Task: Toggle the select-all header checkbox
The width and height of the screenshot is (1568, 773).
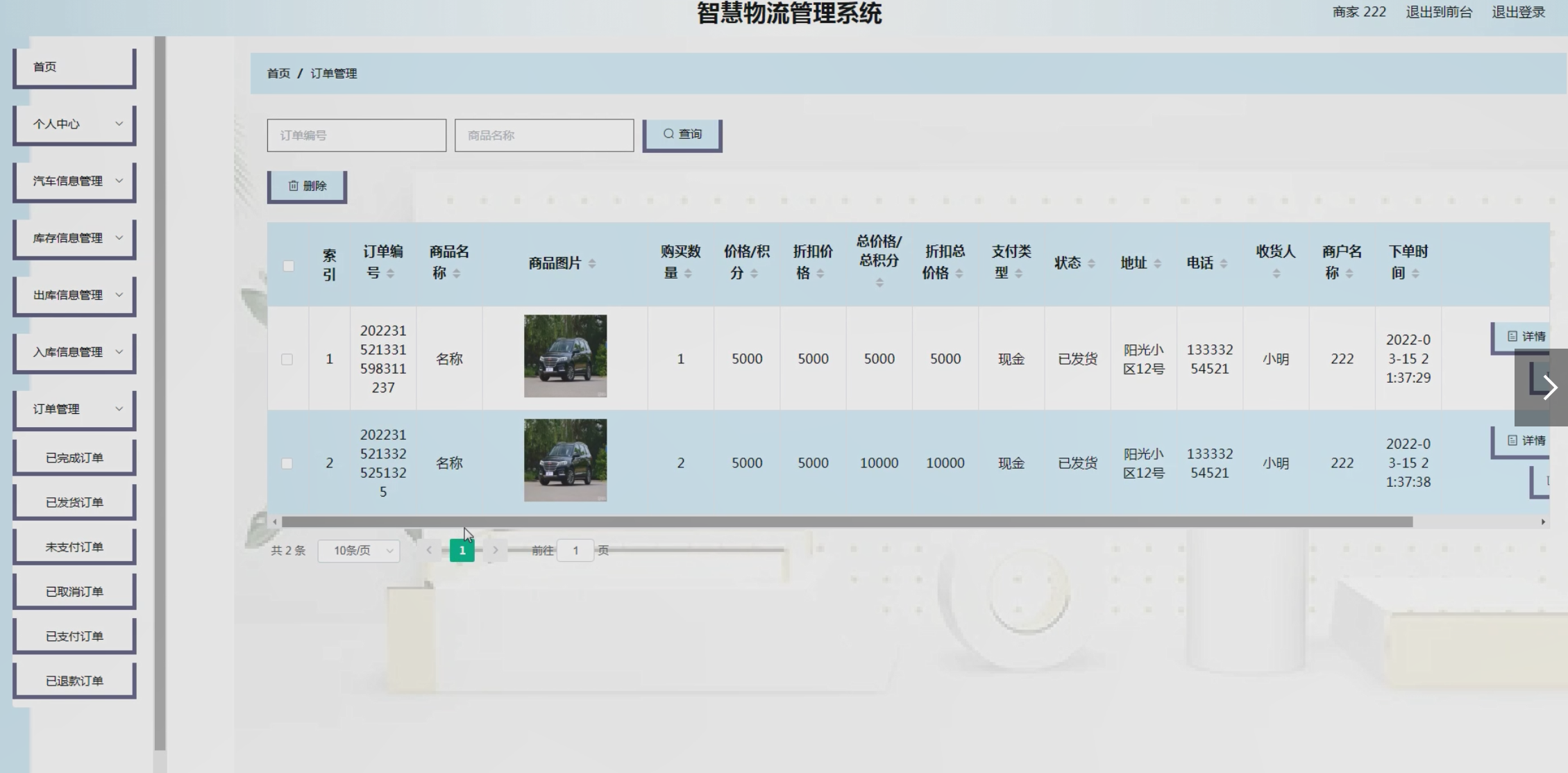Action: pos(289,266)
